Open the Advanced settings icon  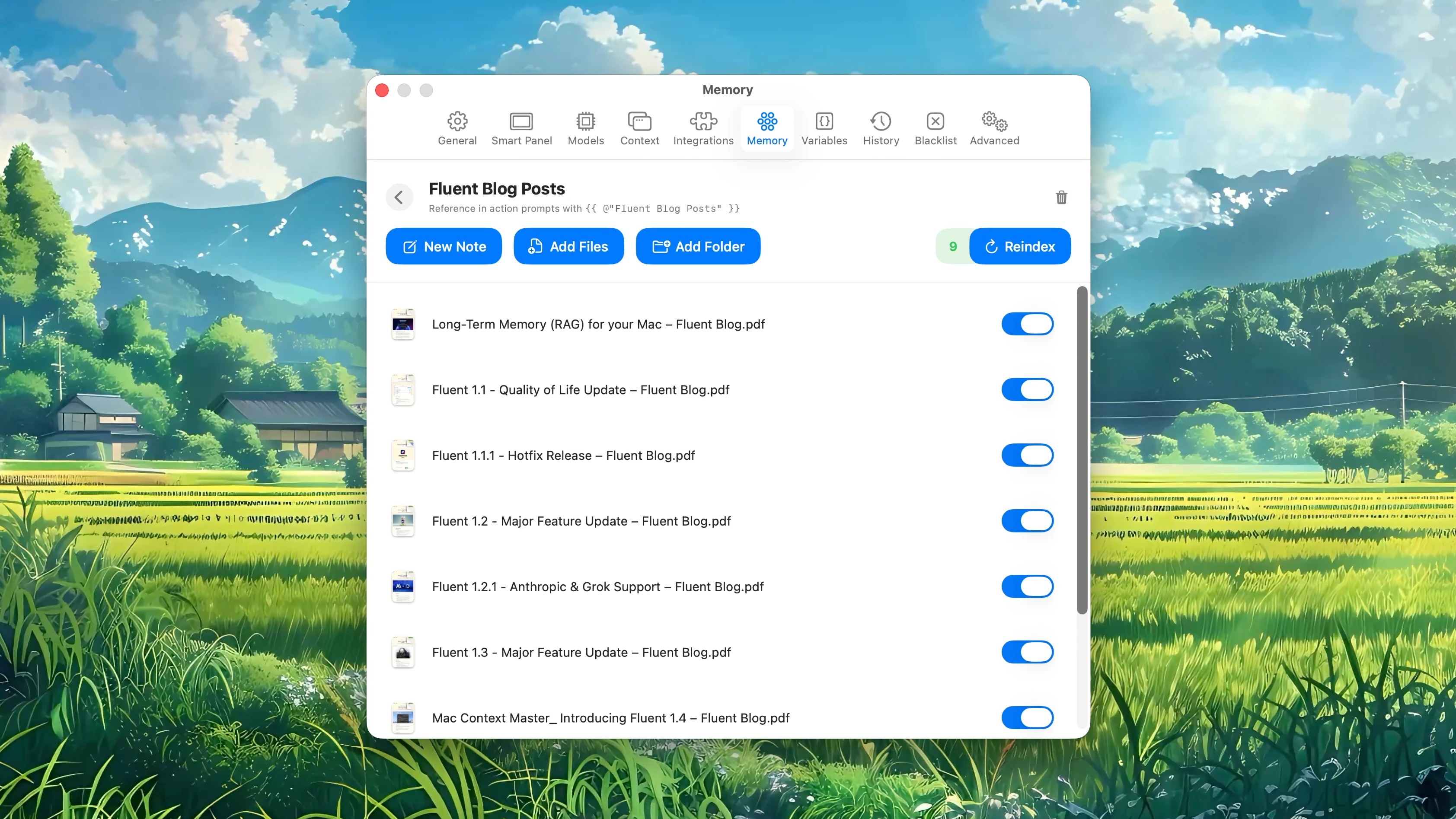[x=994, y=121]
